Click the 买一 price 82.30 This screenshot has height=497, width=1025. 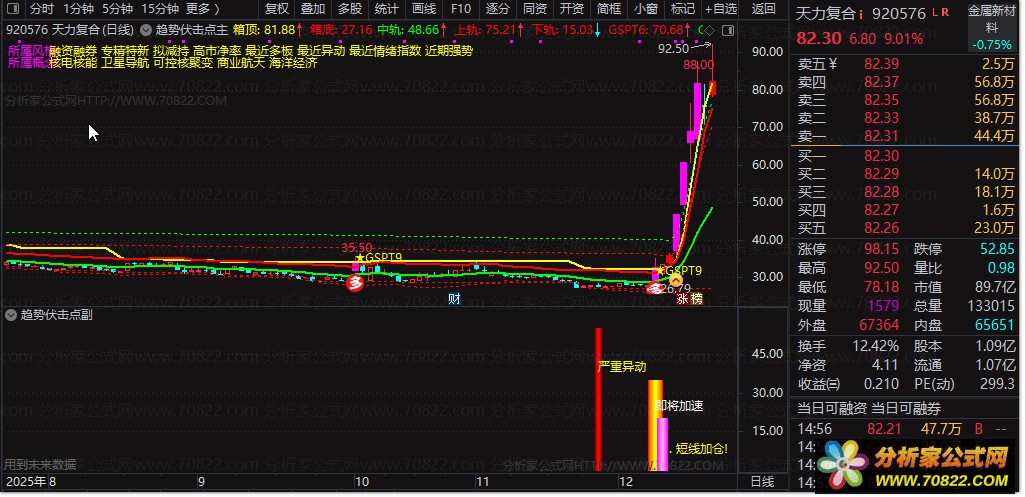coord(881,156)
